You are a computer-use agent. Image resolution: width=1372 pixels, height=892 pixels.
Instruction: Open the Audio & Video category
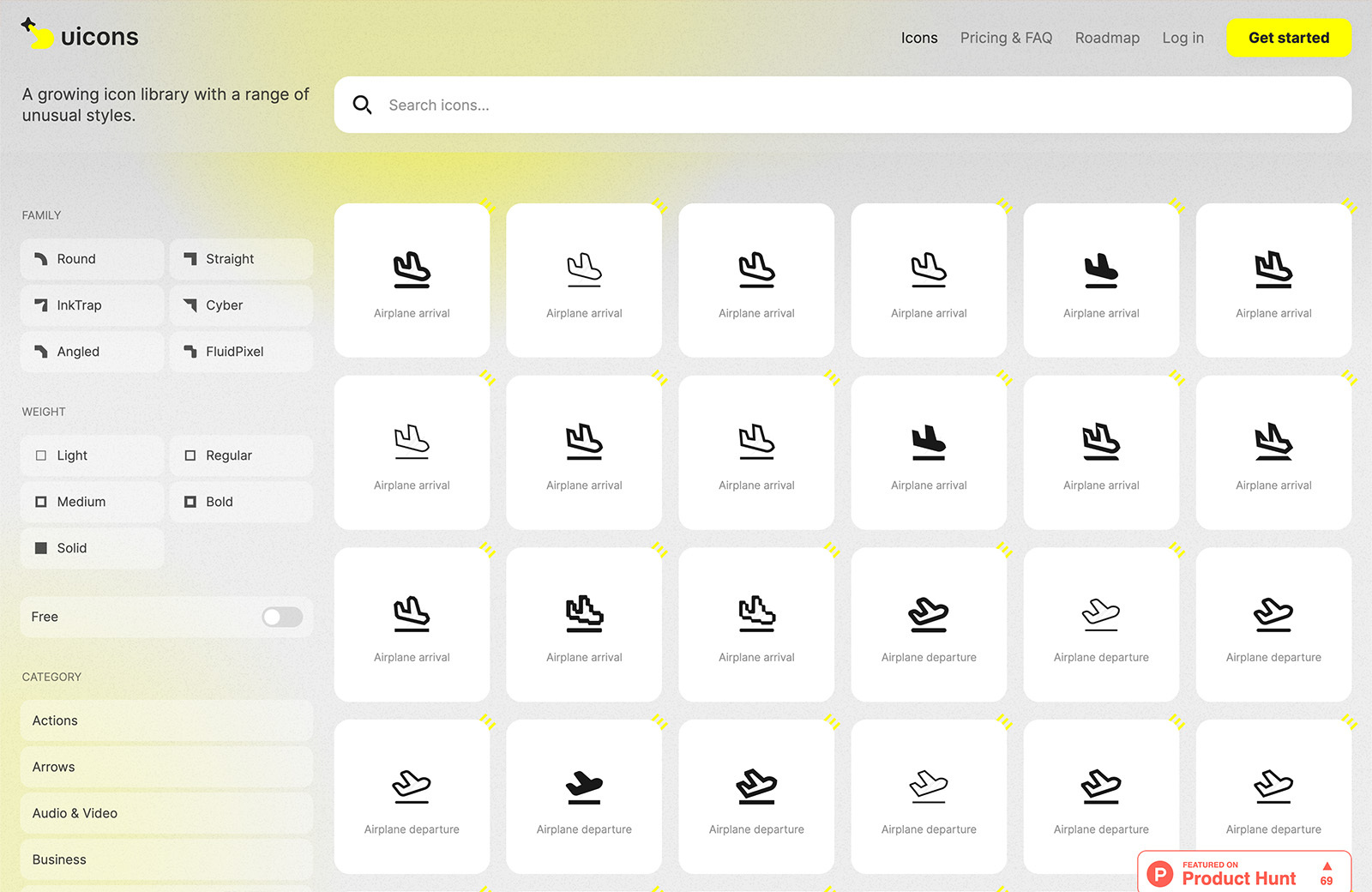click(166, 813)
